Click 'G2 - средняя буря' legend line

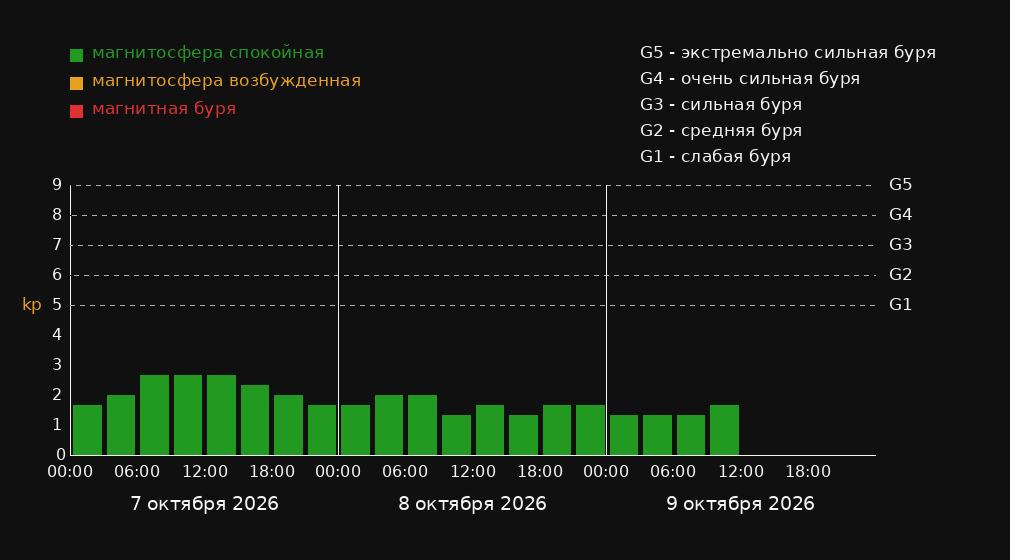click(x=721, y=131)
